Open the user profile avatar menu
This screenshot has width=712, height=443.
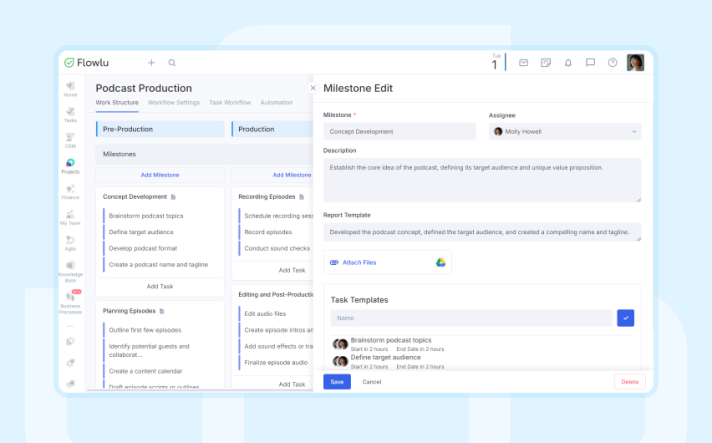coord(635,62)
